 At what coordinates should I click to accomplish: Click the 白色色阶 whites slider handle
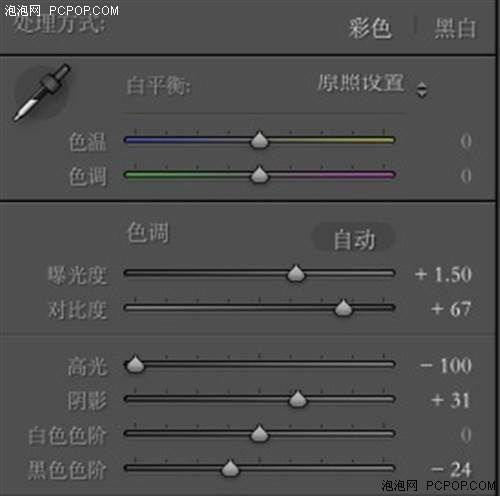click(x=259, y=433)
